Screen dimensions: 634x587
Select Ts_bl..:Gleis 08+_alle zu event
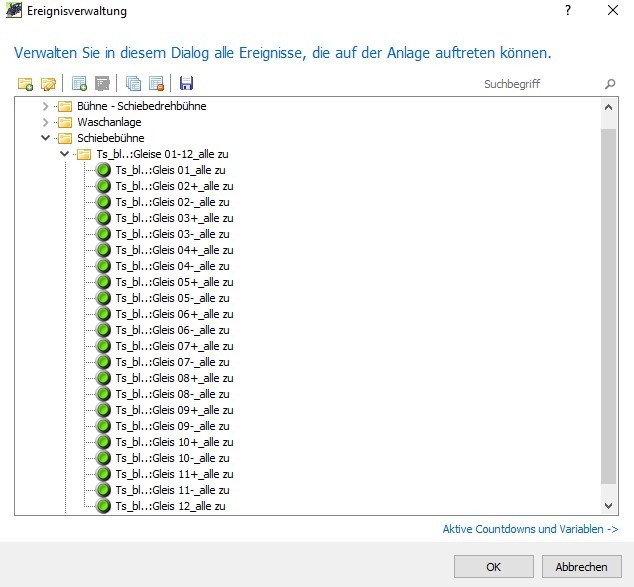[174, 378]
